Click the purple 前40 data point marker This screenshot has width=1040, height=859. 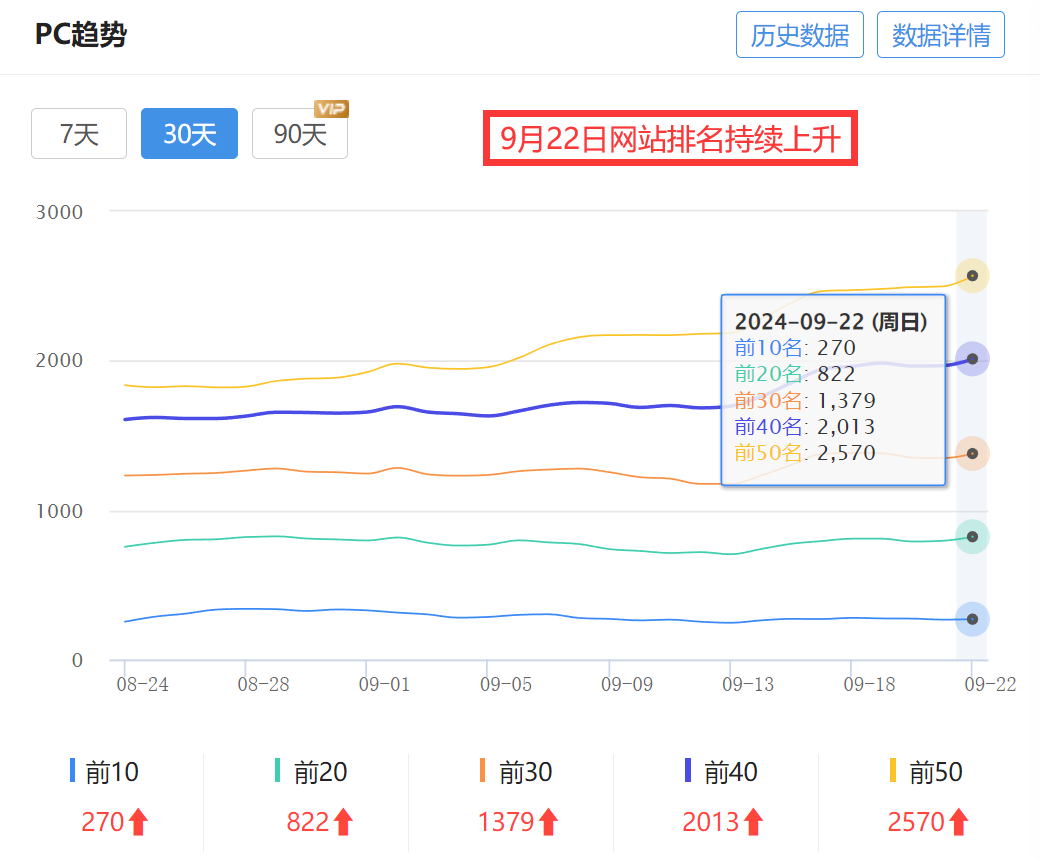point(972,359)
